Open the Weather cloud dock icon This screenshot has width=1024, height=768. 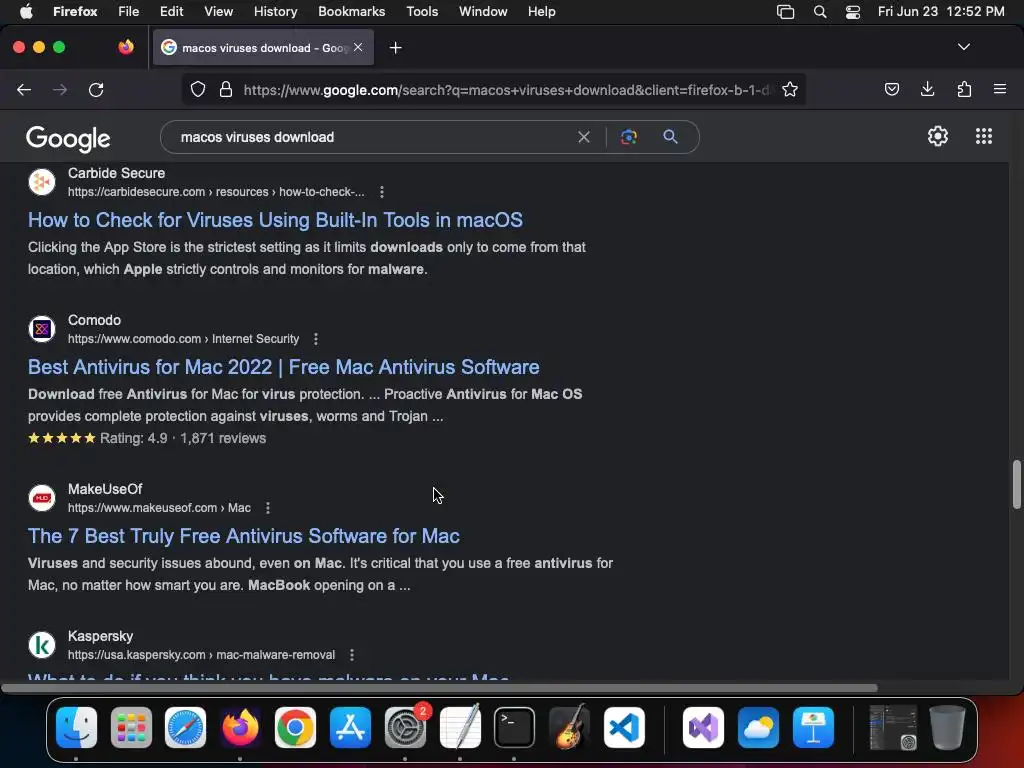(758, 727)
